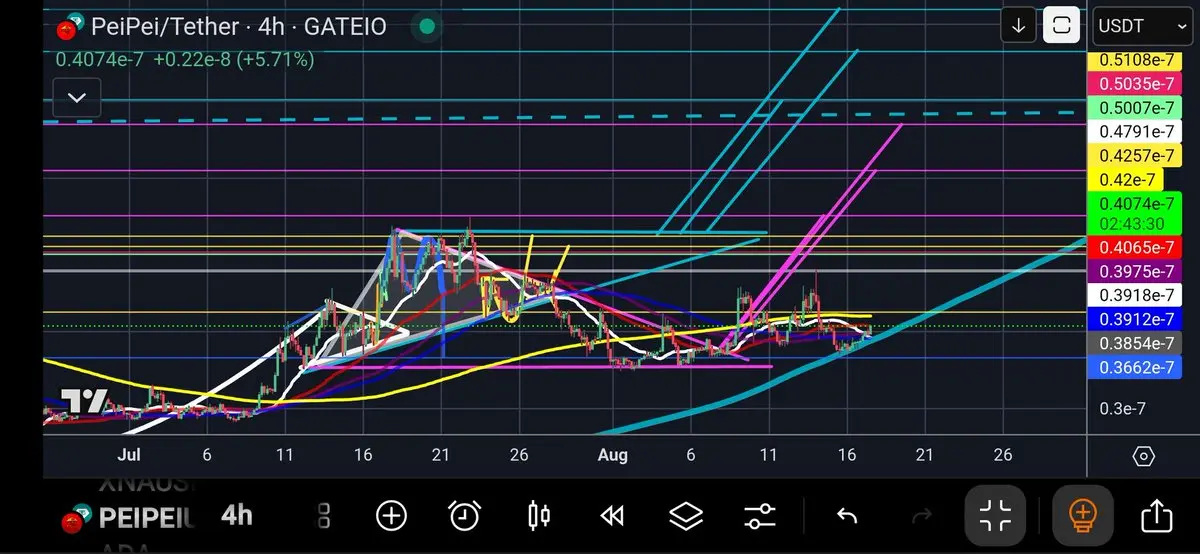Expand the collapsed indicator legend chevron
The height and width of the screenshot is (554, 1200).
(x=77, y=98)
